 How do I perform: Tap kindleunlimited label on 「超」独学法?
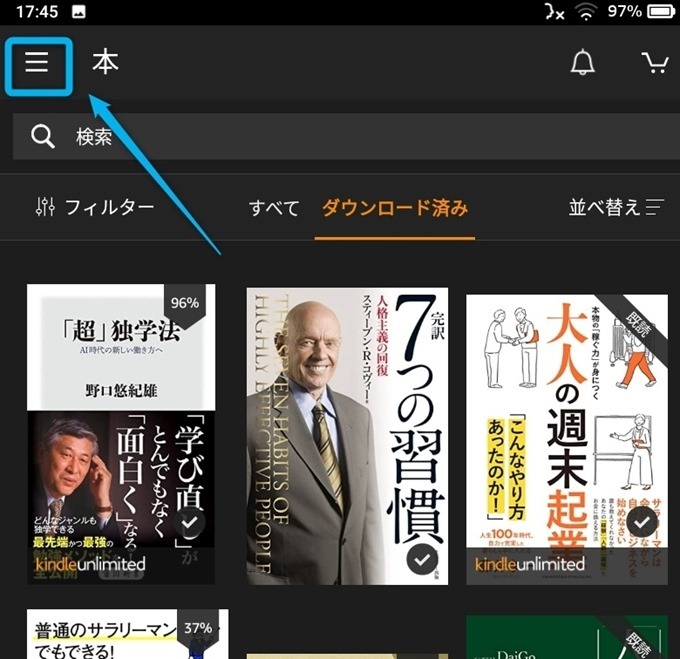(x=90, y=564)
